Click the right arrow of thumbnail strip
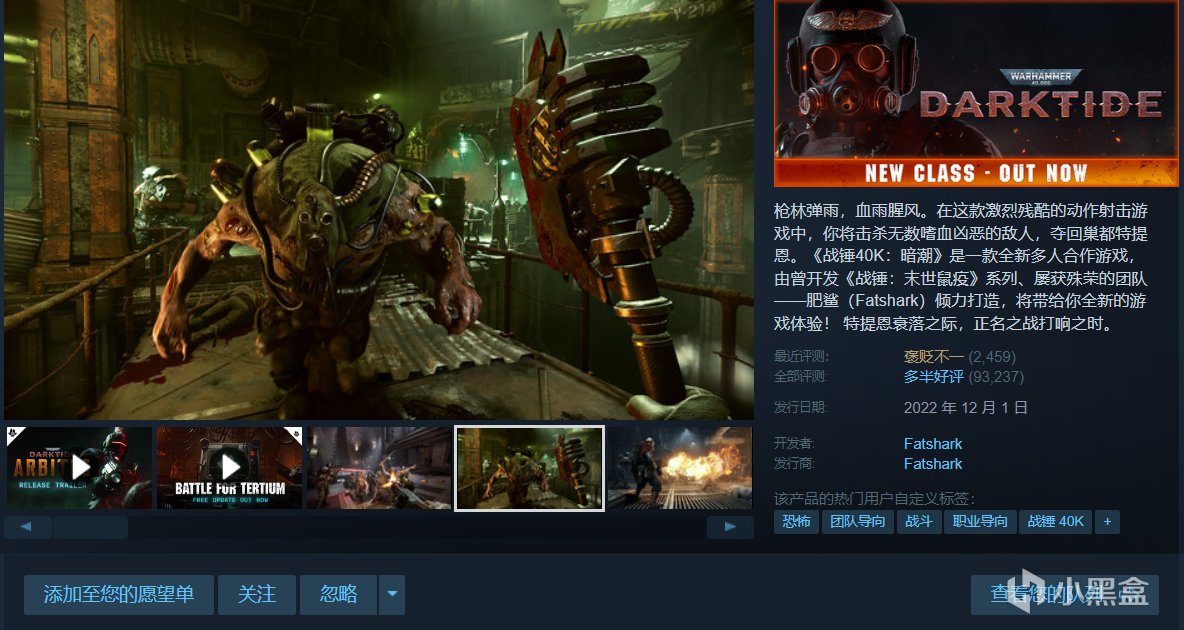This screenshot has width=1184, height=630. [730, 527]
